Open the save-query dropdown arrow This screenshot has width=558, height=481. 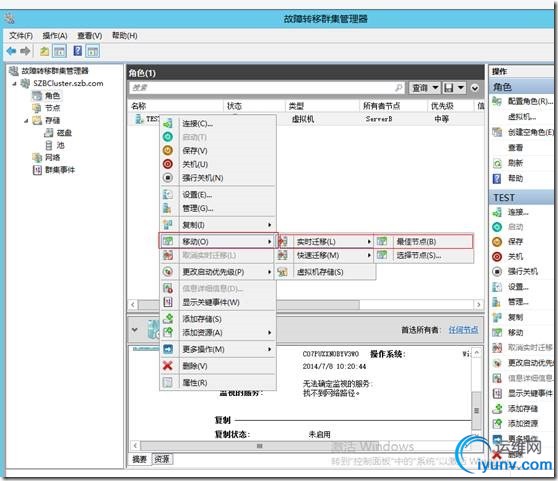pyautogui.click(x=460, y=88)
